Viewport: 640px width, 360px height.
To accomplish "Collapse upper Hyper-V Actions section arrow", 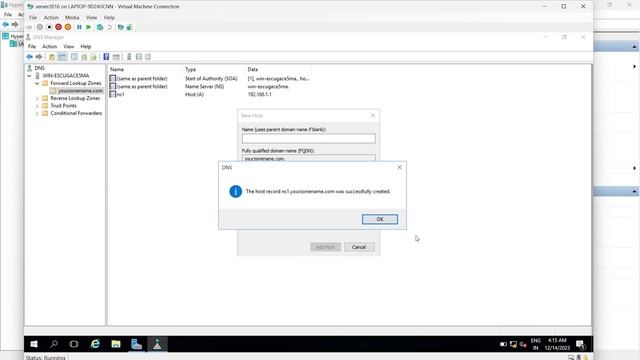I will pos(634,47).
